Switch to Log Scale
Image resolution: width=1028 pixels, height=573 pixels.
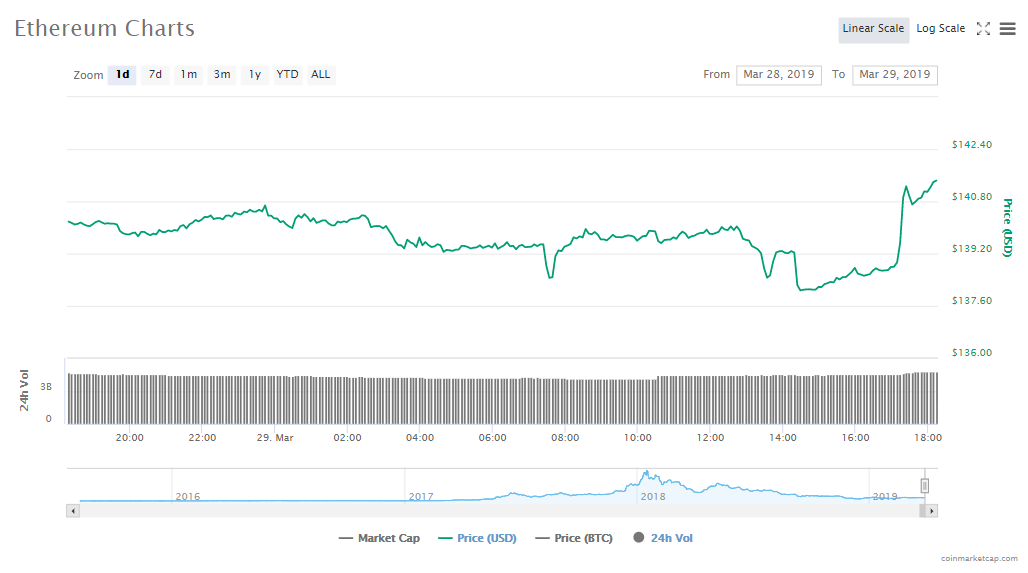(x=940, y=29)
